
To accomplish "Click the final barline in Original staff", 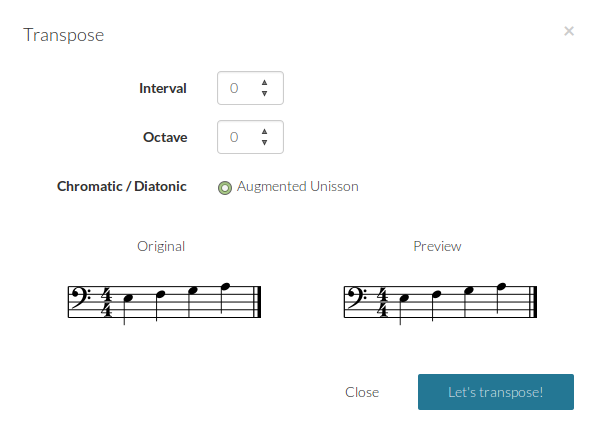I will [x=257, y=302].
